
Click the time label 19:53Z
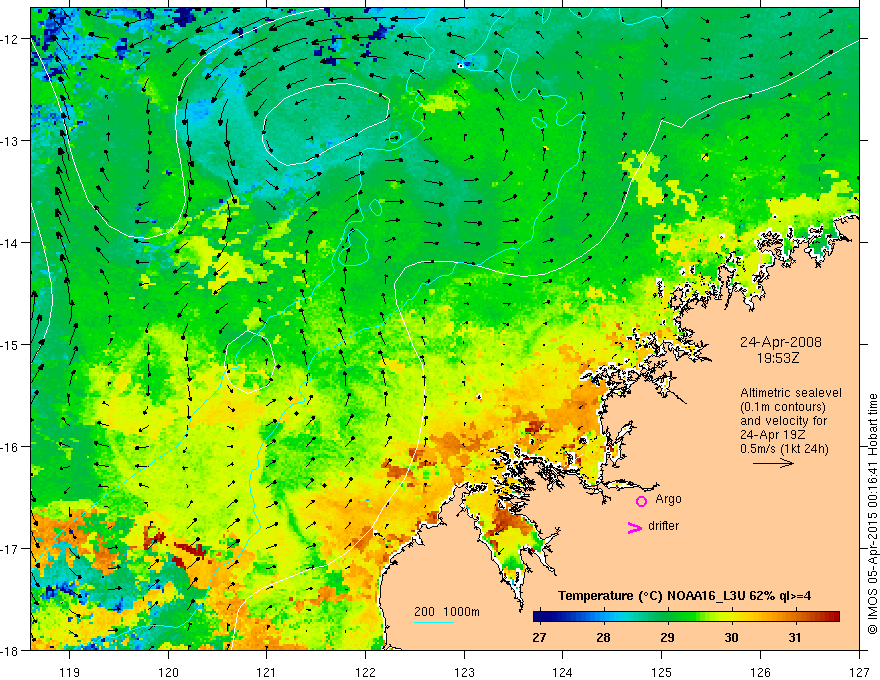coord(778,358)
